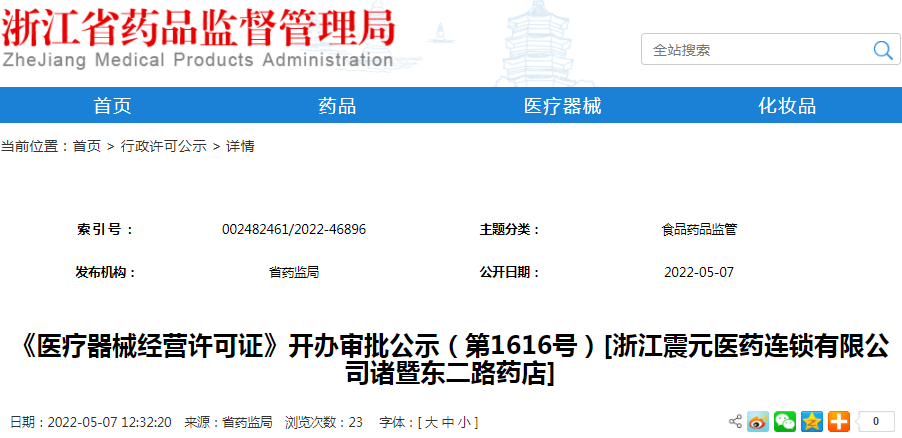Click the 详情 breadcrumb item
The height and width of the screenshot is (438, 902).
(240, 146)
